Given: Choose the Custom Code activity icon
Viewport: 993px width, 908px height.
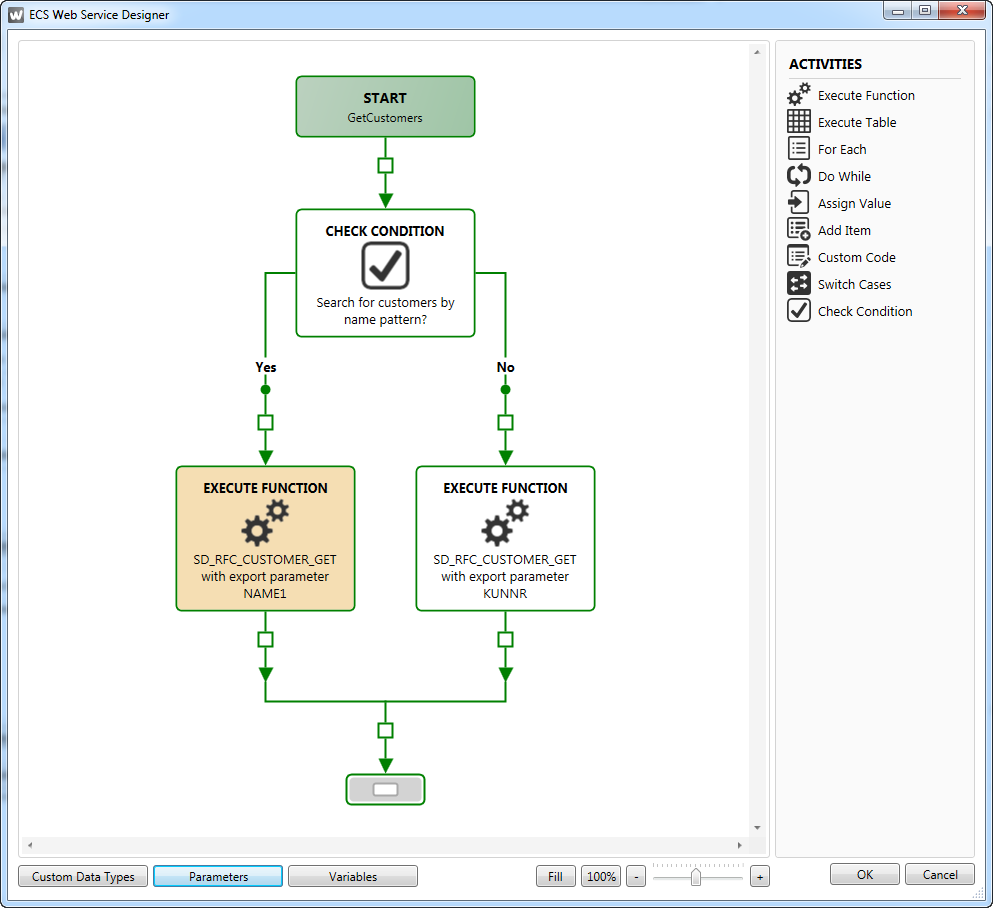Looking at the screenshot, I should tap(799, 257).
